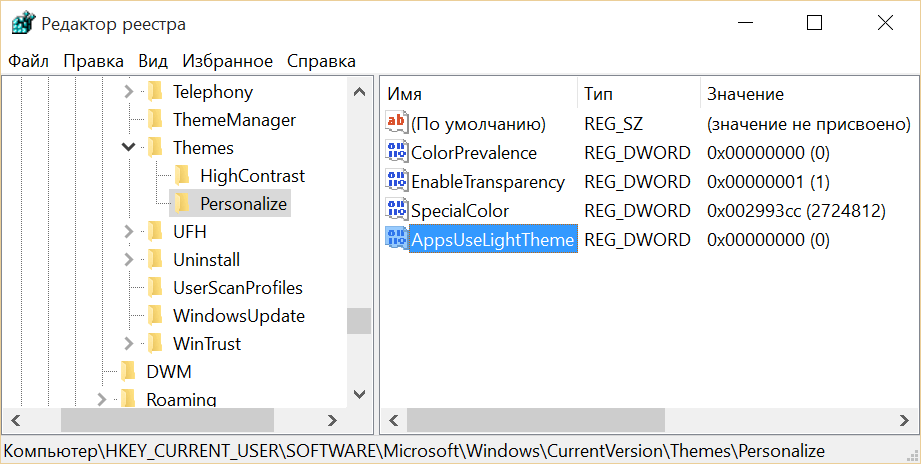The image size is (921, 464).
Task: Open the Избранное menu
Action: click(x=228, y=61)
